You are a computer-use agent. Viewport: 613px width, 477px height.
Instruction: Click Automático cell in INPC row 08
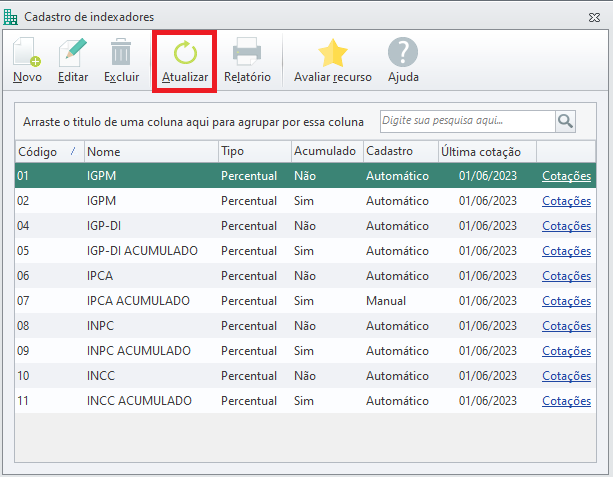[397, 326]
